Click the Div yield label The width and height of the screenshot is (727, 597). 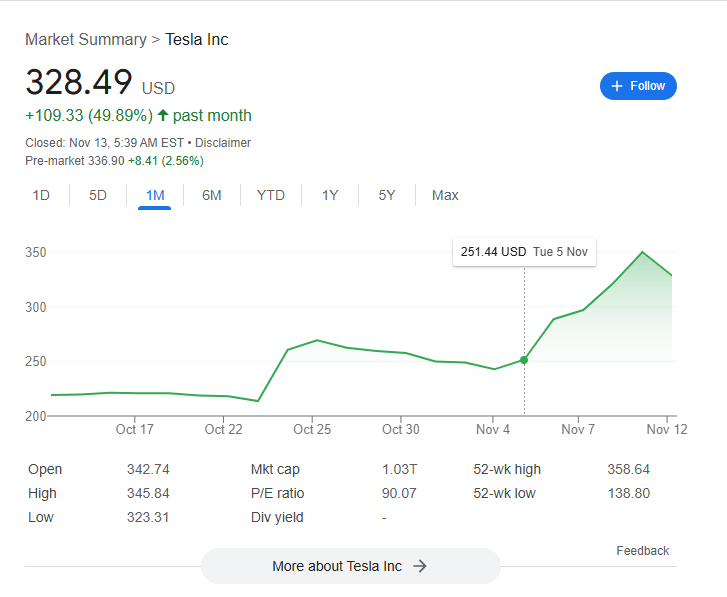click(277, 517)
